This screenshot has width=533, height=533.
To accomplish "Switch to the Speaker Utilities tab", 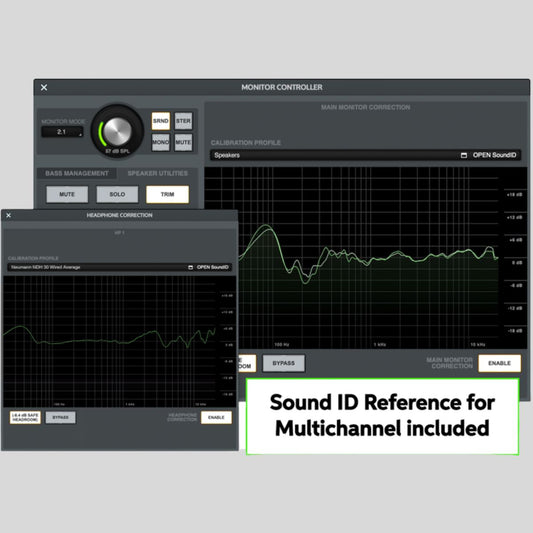I will click(158, 173).
